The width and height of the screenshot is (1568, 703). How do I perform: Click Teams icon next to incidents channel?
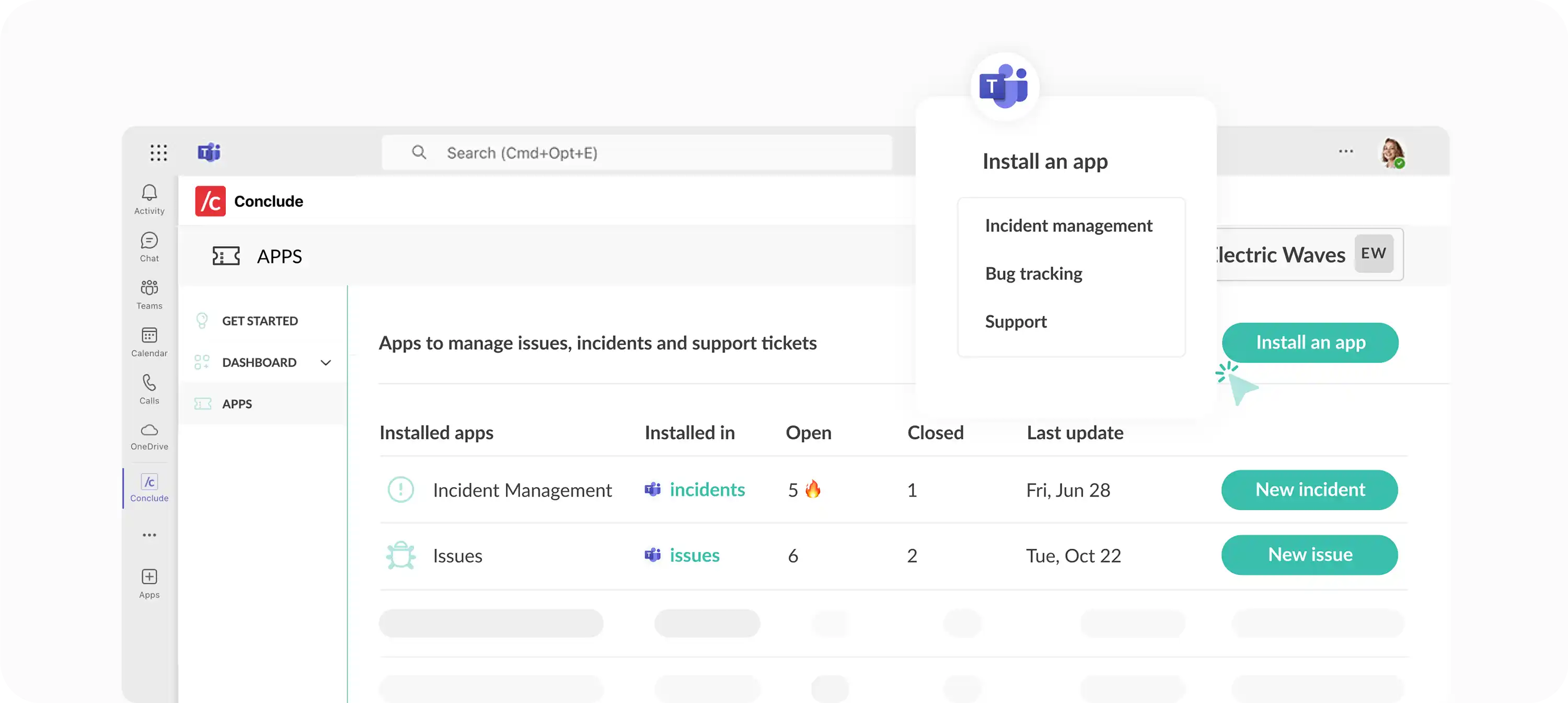(x=652, y=489)
